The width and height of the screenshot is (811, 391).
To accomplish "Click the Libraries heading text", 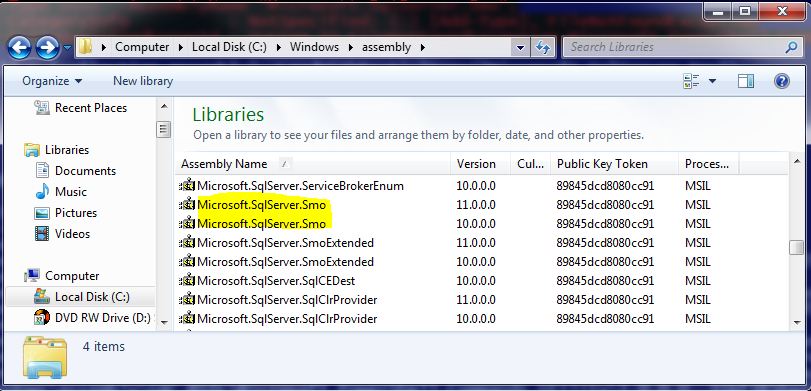I will (228, 114).
